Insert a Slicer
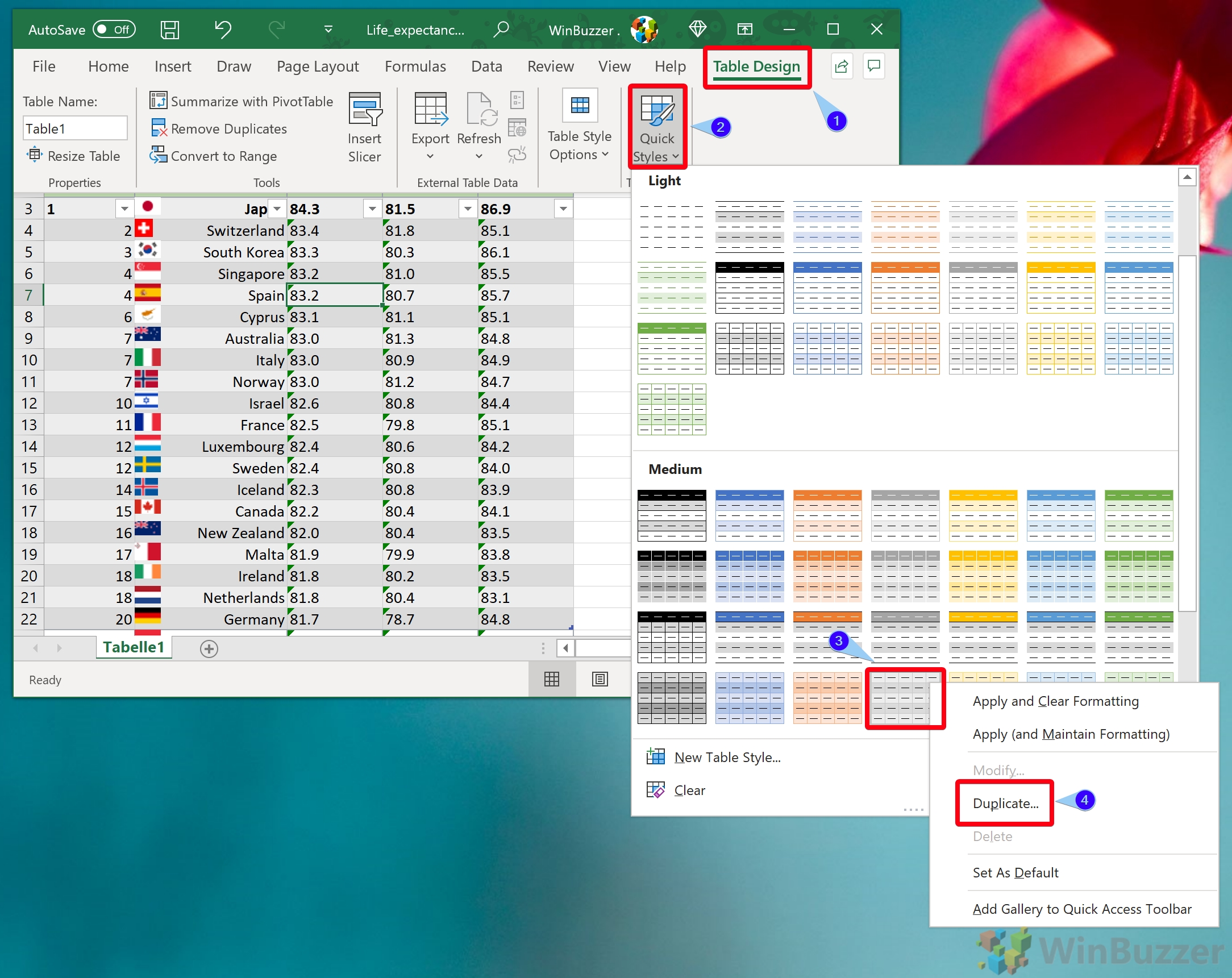 click(365, 126)
